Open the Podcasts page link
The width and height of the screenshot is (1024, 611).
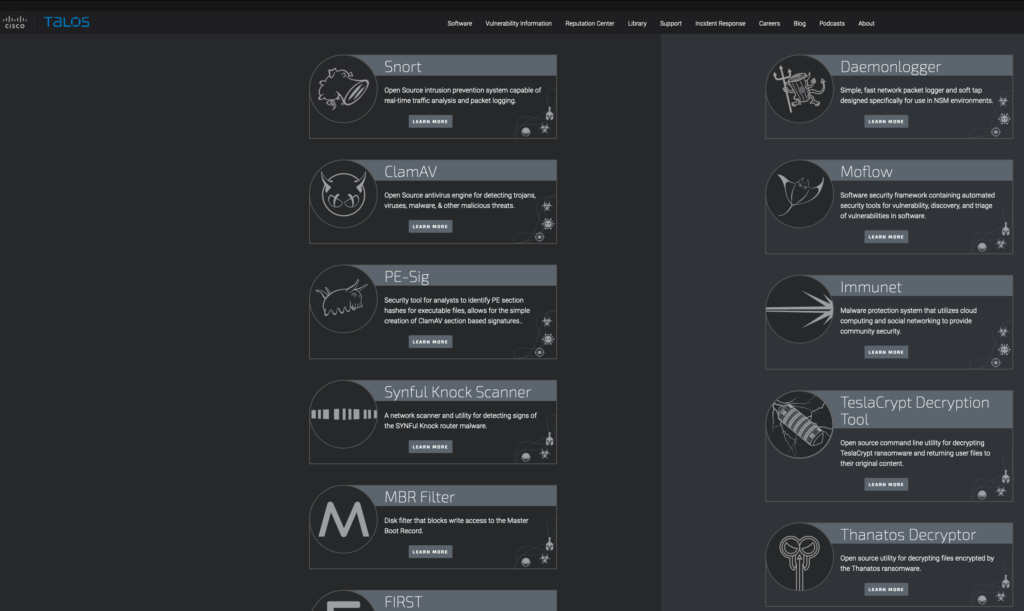pos(831,23)
